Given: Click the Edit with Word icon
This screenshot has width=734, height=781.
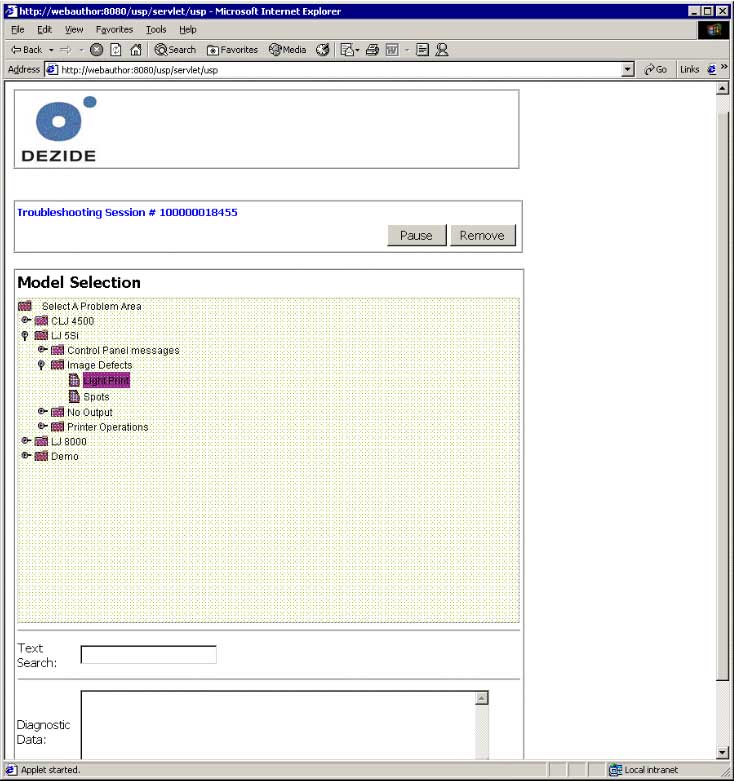Looking at the screenshot, I should pos(392,50).
